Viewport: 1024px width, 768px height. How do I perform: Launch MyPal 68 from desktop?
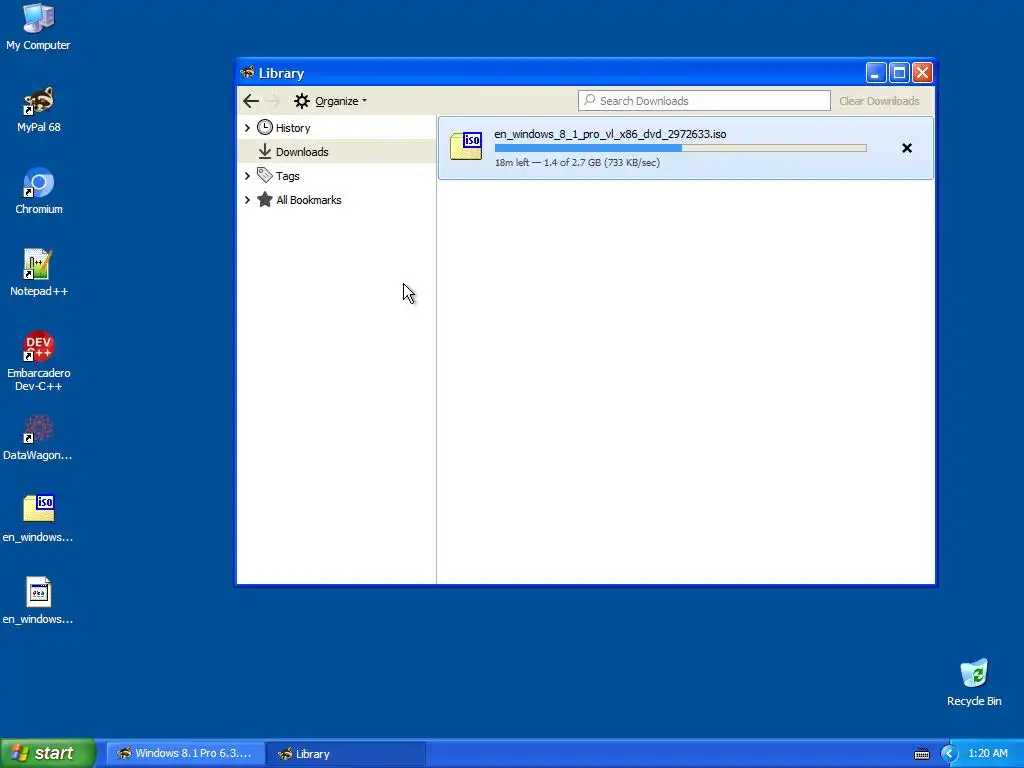tap(39, 110)
